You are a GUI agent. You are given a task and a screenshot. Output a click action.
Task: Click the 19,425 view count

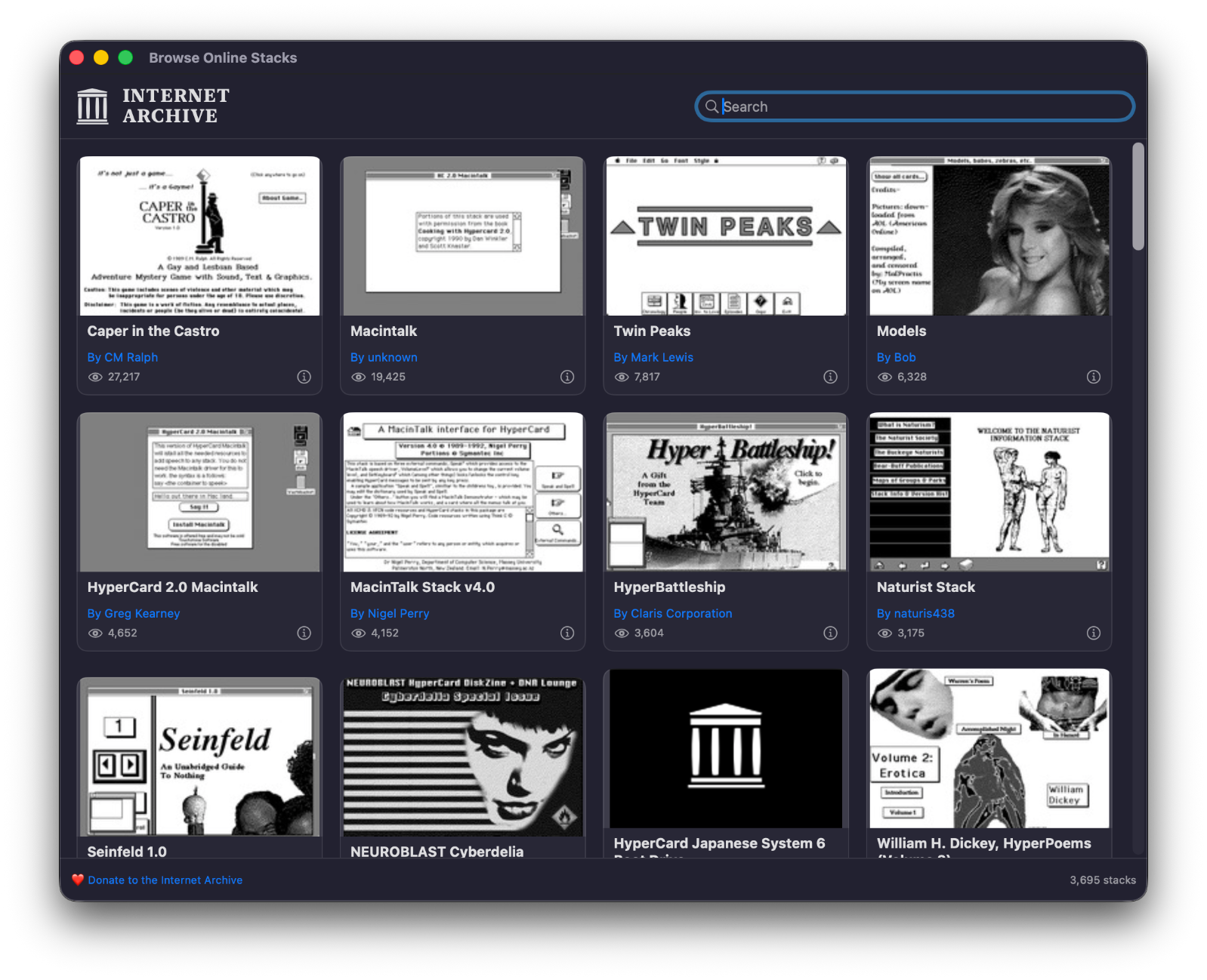[x=388, y=377]
